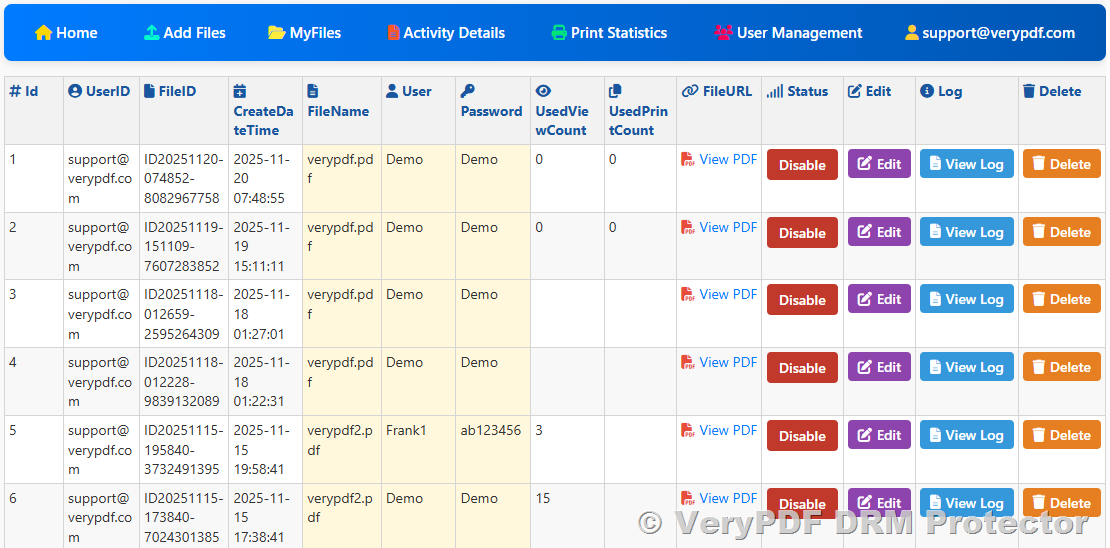Click the CreateDateTime column header
This screenshot has width=1110, height=548.
pyautogui.click(x=263, y=111)
